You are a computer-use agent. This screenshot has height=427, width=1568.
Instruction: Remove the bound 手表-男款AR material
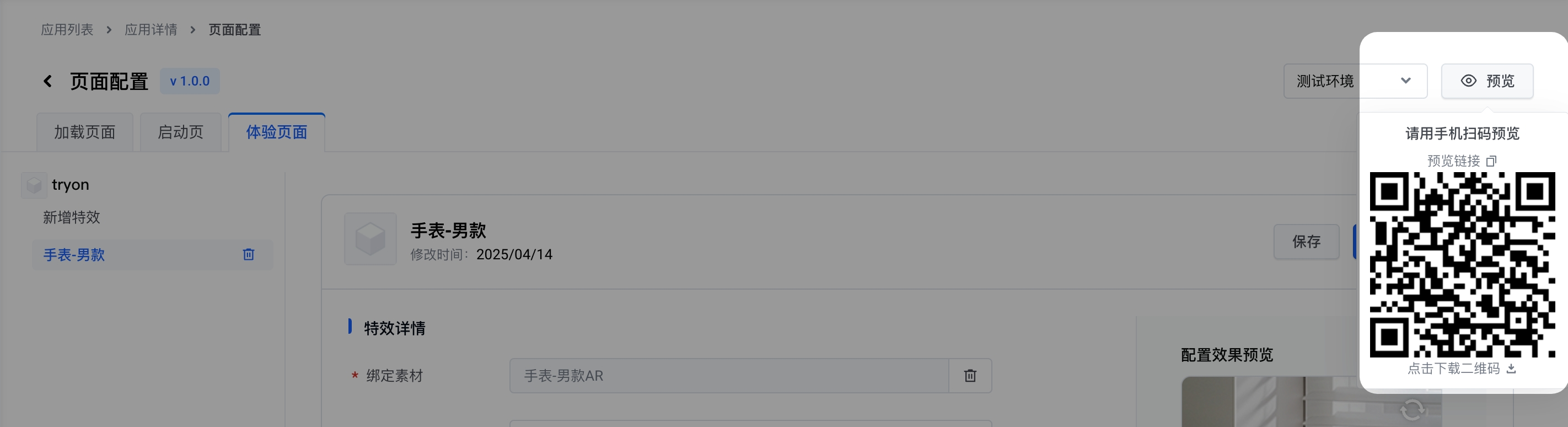click(970, 376)
